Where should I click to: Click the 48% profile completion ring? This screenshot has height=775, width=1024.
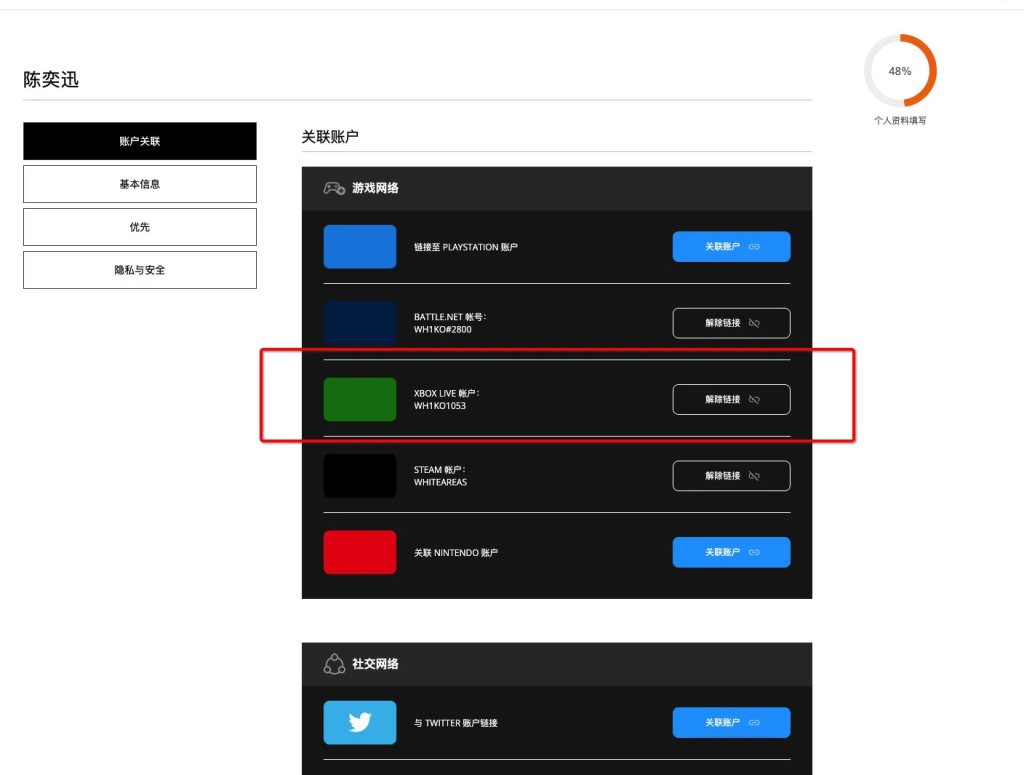[x=900, y=71]
